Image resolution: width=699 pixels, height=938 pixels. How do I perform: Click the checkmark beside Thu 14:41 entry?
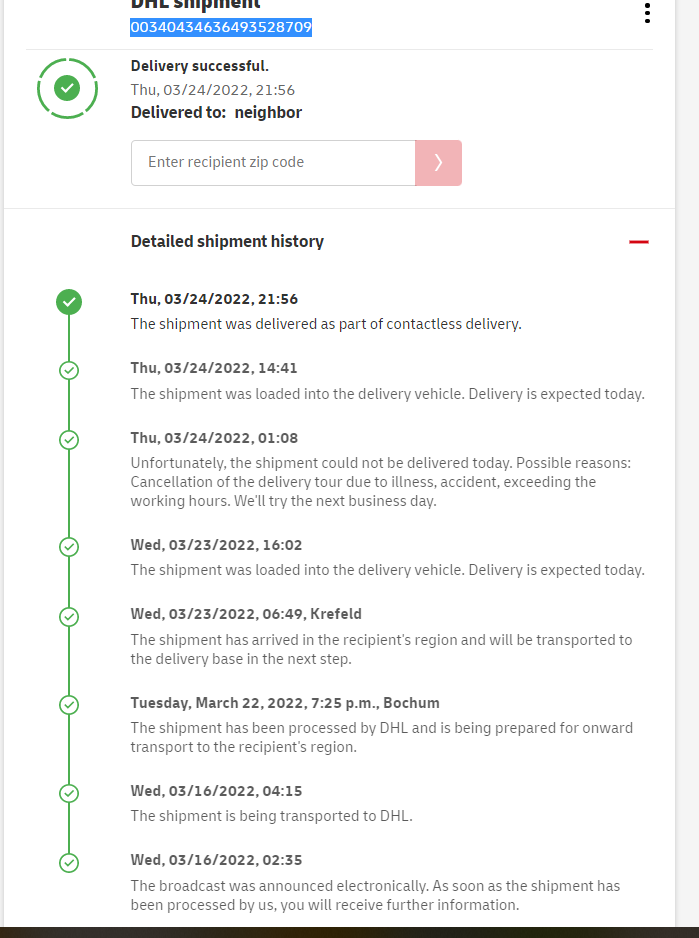[x=69, y=370]
